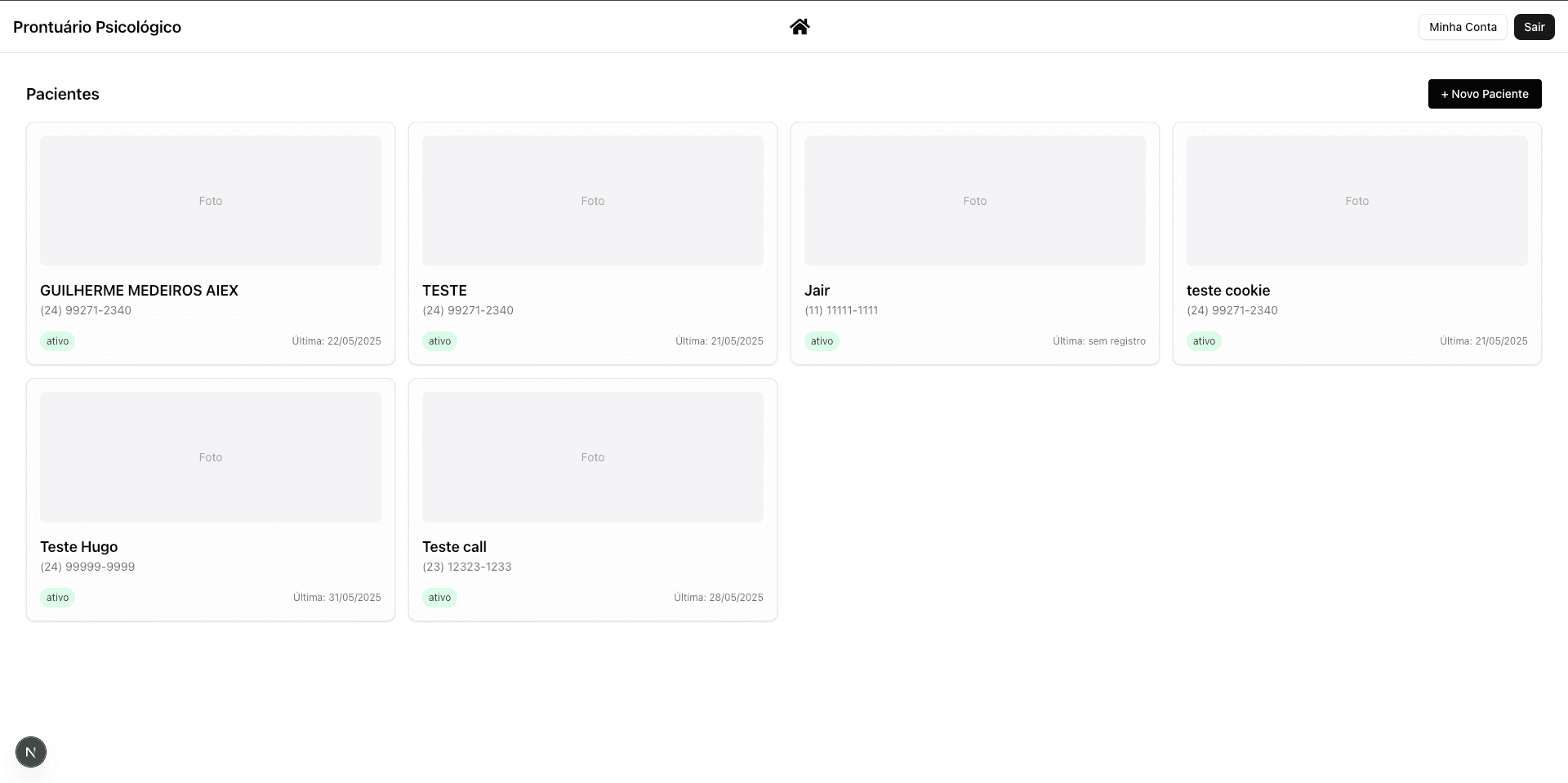1568x783 pixels.
Task: Open teste cookie photo thumbnail
Action: click(x=1356, y=201)
